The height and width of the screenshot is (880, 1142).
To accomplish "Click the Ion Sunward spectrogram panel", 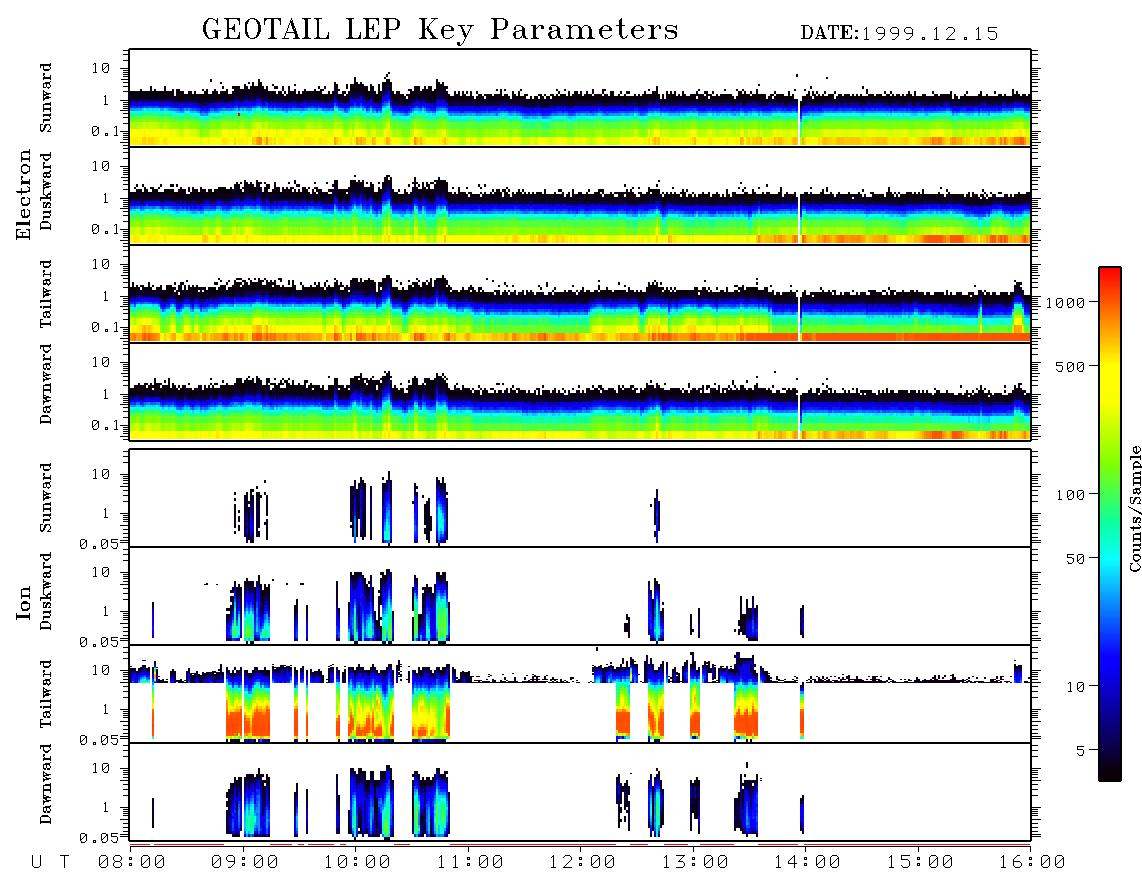I will coord(580,498).
